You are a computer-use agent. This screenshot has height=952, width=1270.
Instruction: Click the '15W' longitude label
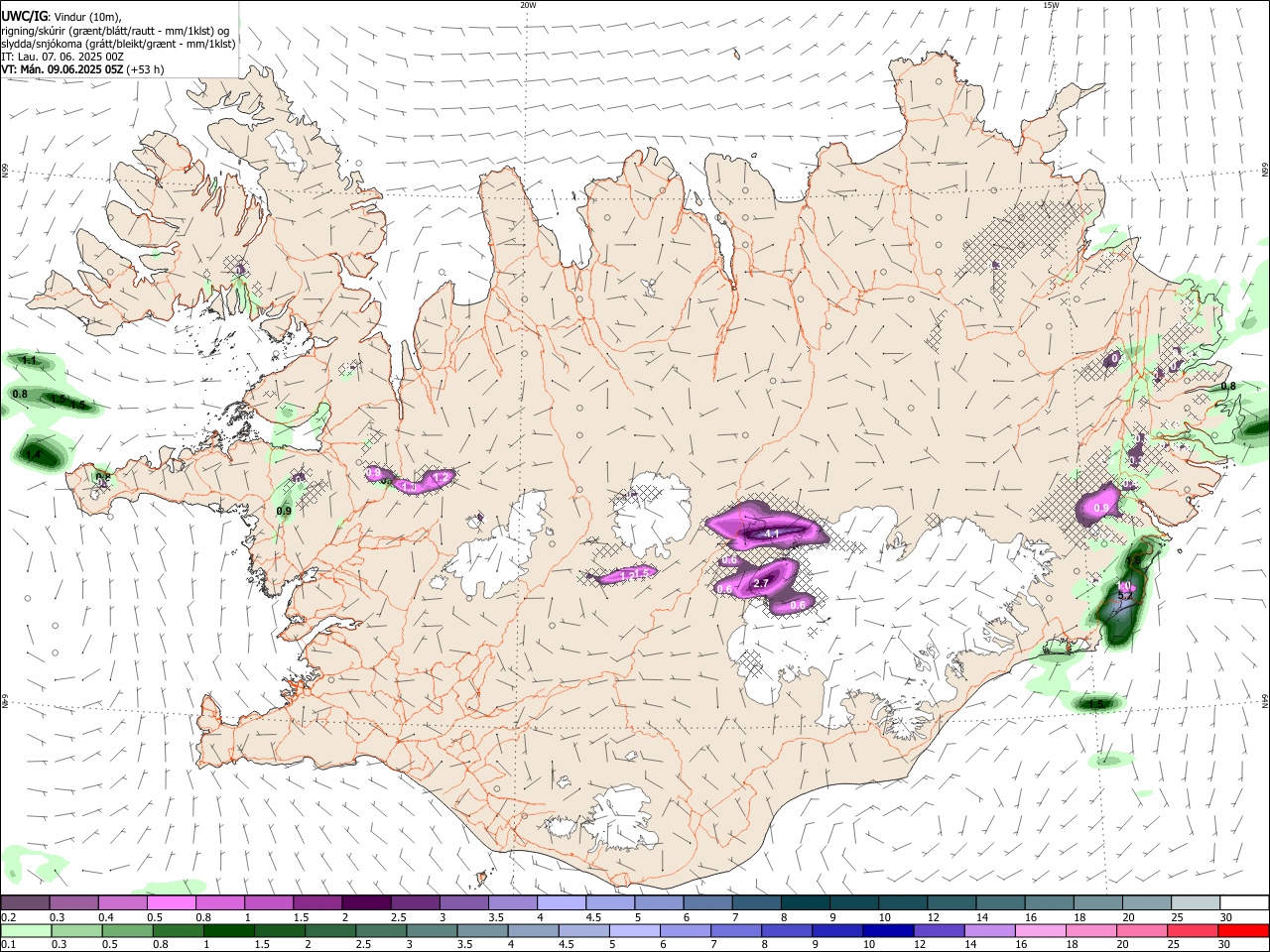tap(1051, 5)
